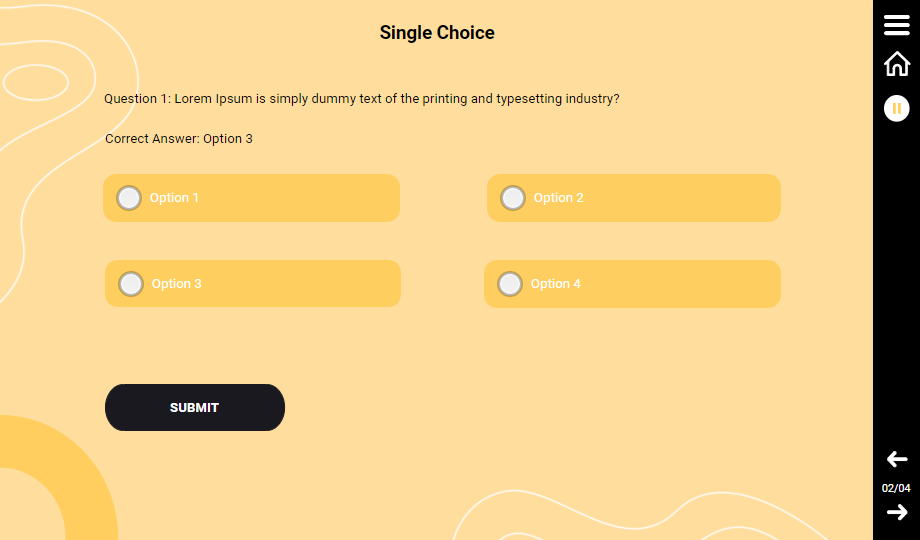Click the Single Choice heading
920x540 pixels.
(x=437, y=33)
